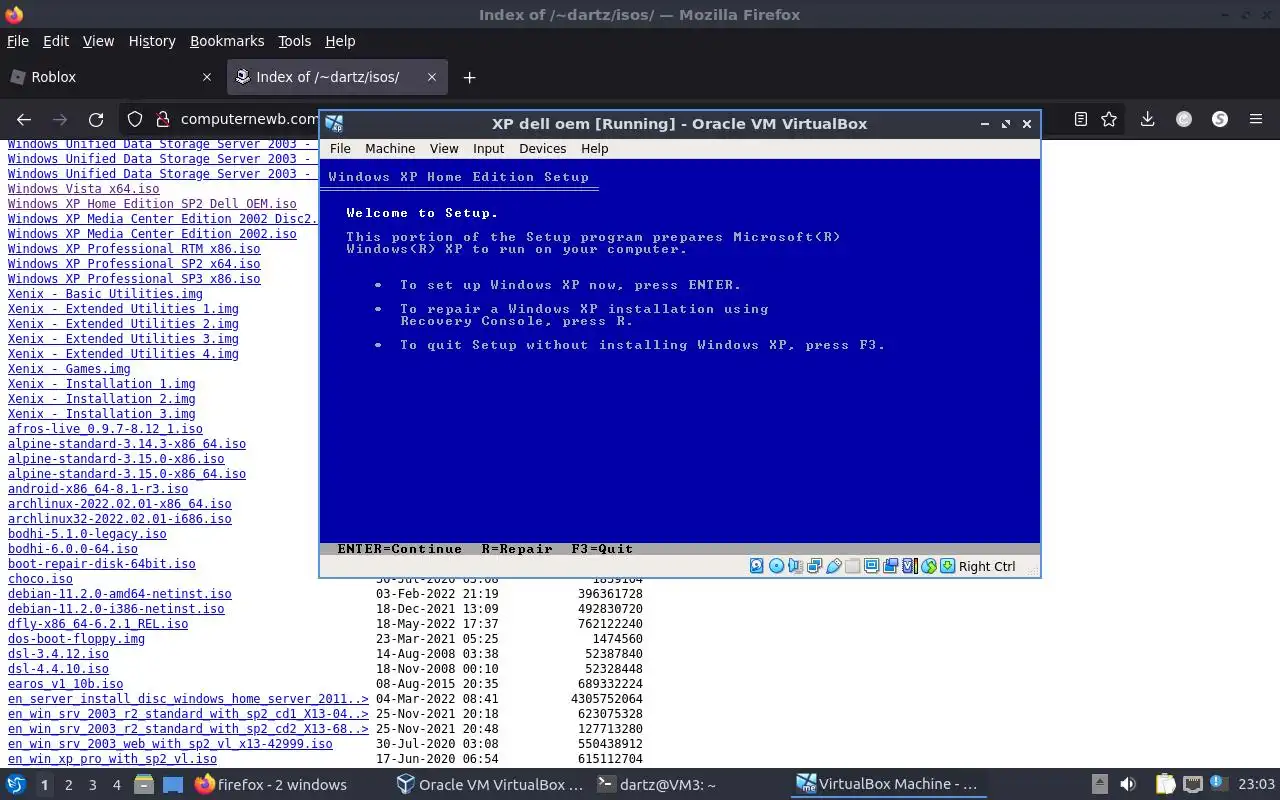Click the USB devices indicator in VirtualBox status bar
Image resolution: width=1280 pixels, height=800 pixels.
(834, 566)
